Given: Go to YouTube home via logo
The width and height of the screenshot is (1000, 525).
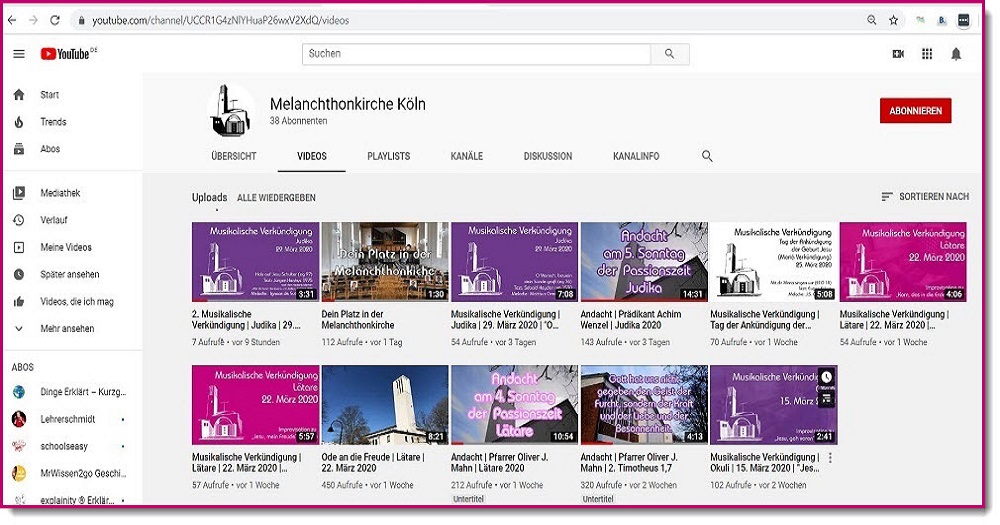Looking at the screenshot, I should pos(68,54).
